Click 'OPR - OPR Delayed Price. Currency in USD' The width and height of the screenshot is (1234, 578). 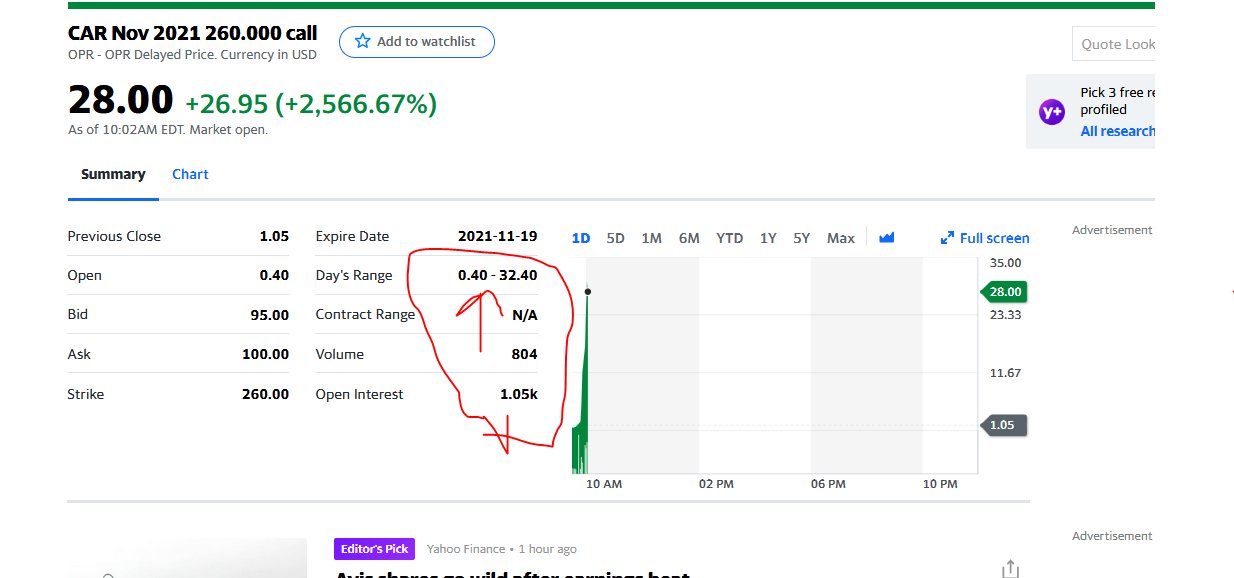192,55
